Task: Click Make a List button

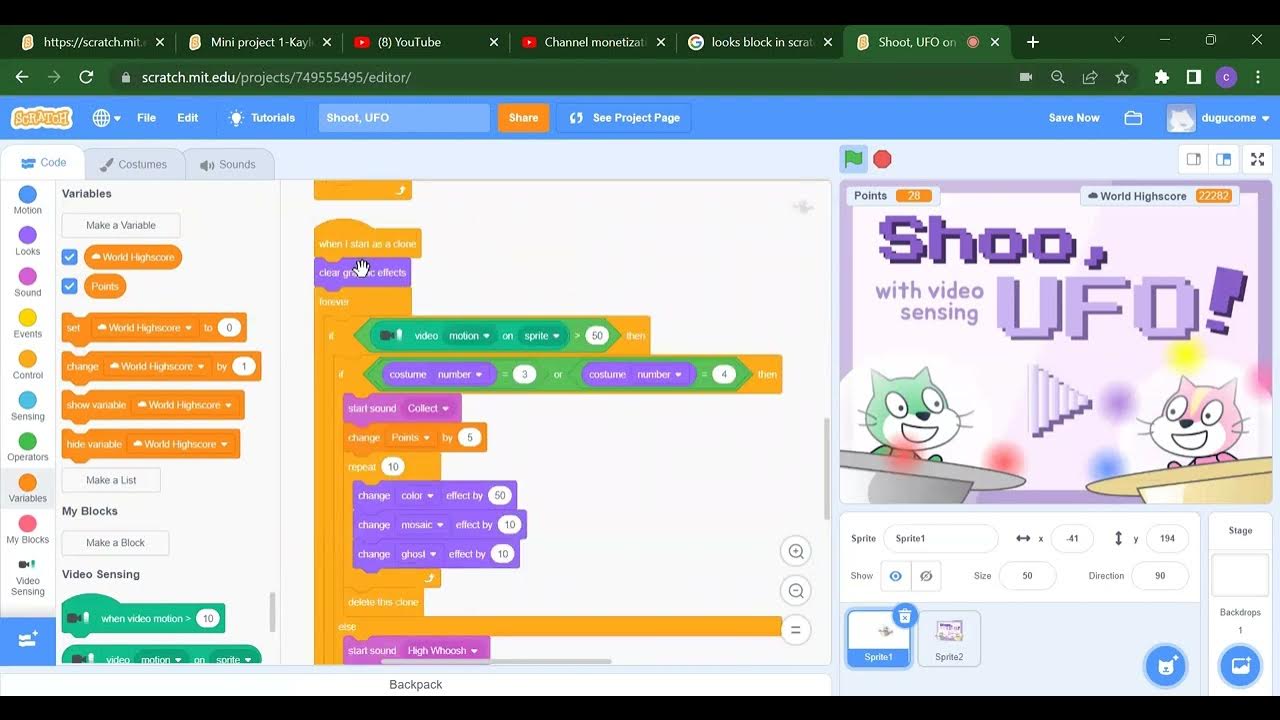Action: tap(111, 480)
